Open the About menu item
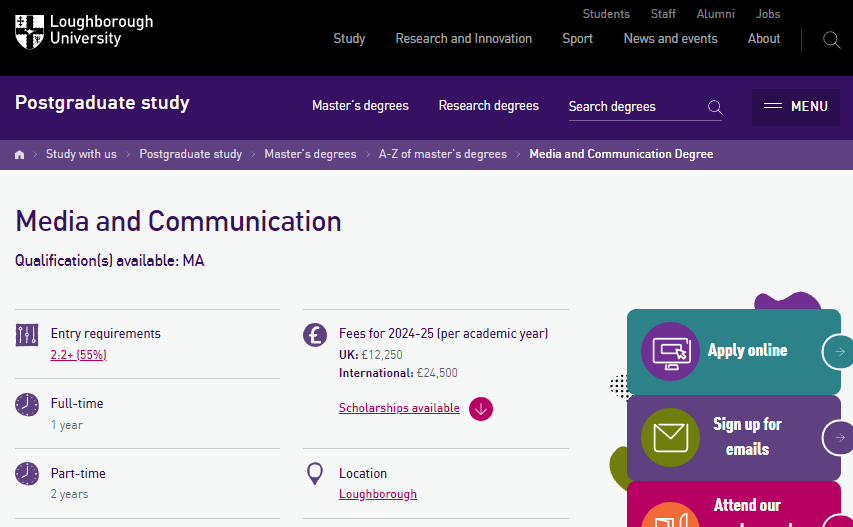 [x=764, y=39]
